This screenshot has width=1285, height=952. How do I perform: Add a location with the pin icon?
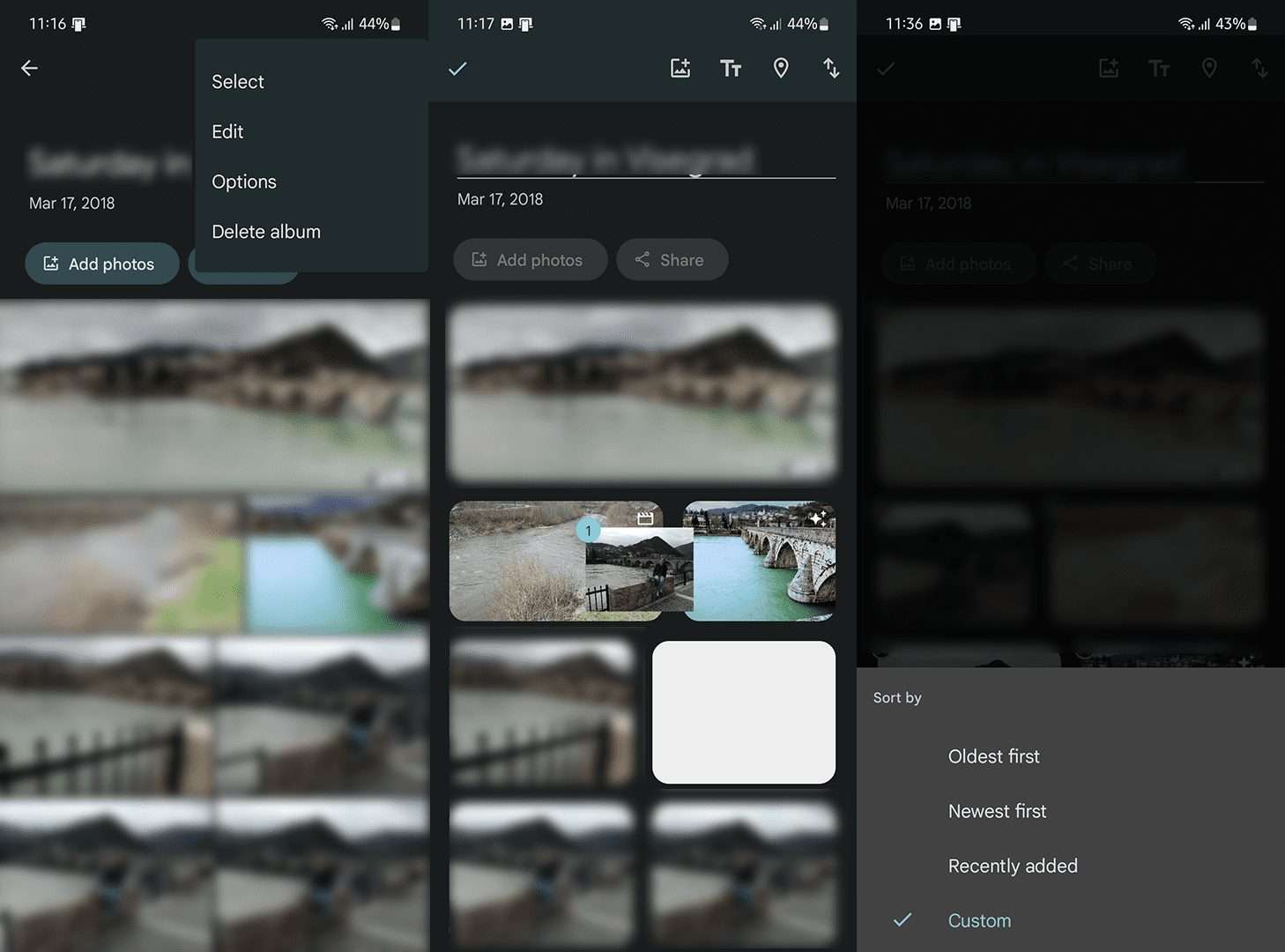(781, 68)
